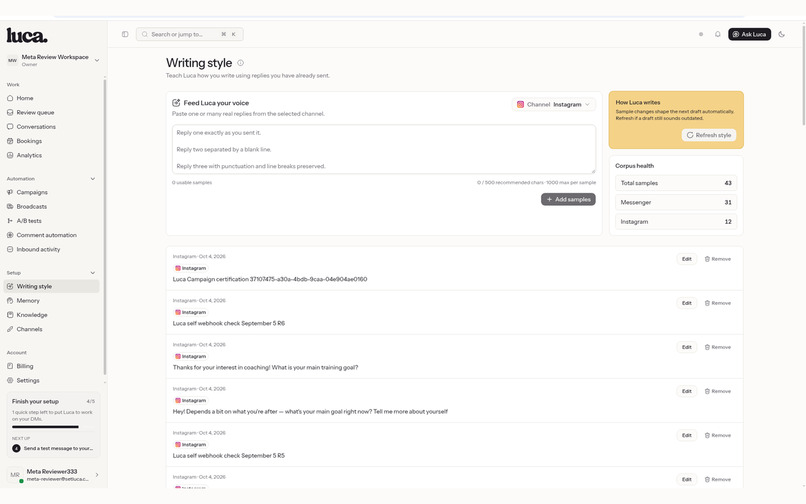Remove the Luca Campaign certification sample
This screenshot has height=504, width=806.
(x=718, y=259)
